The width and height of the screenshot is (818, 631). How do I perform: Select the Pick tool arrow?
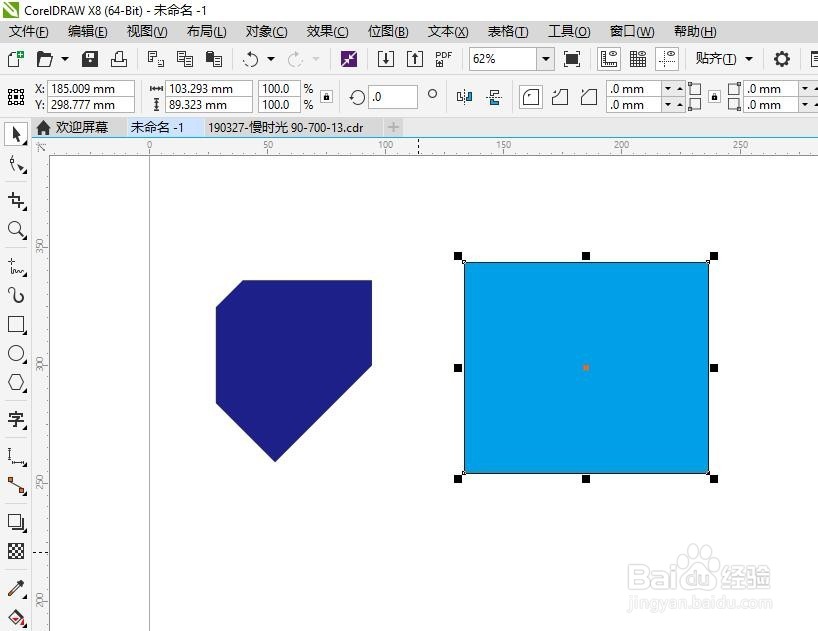16,135
